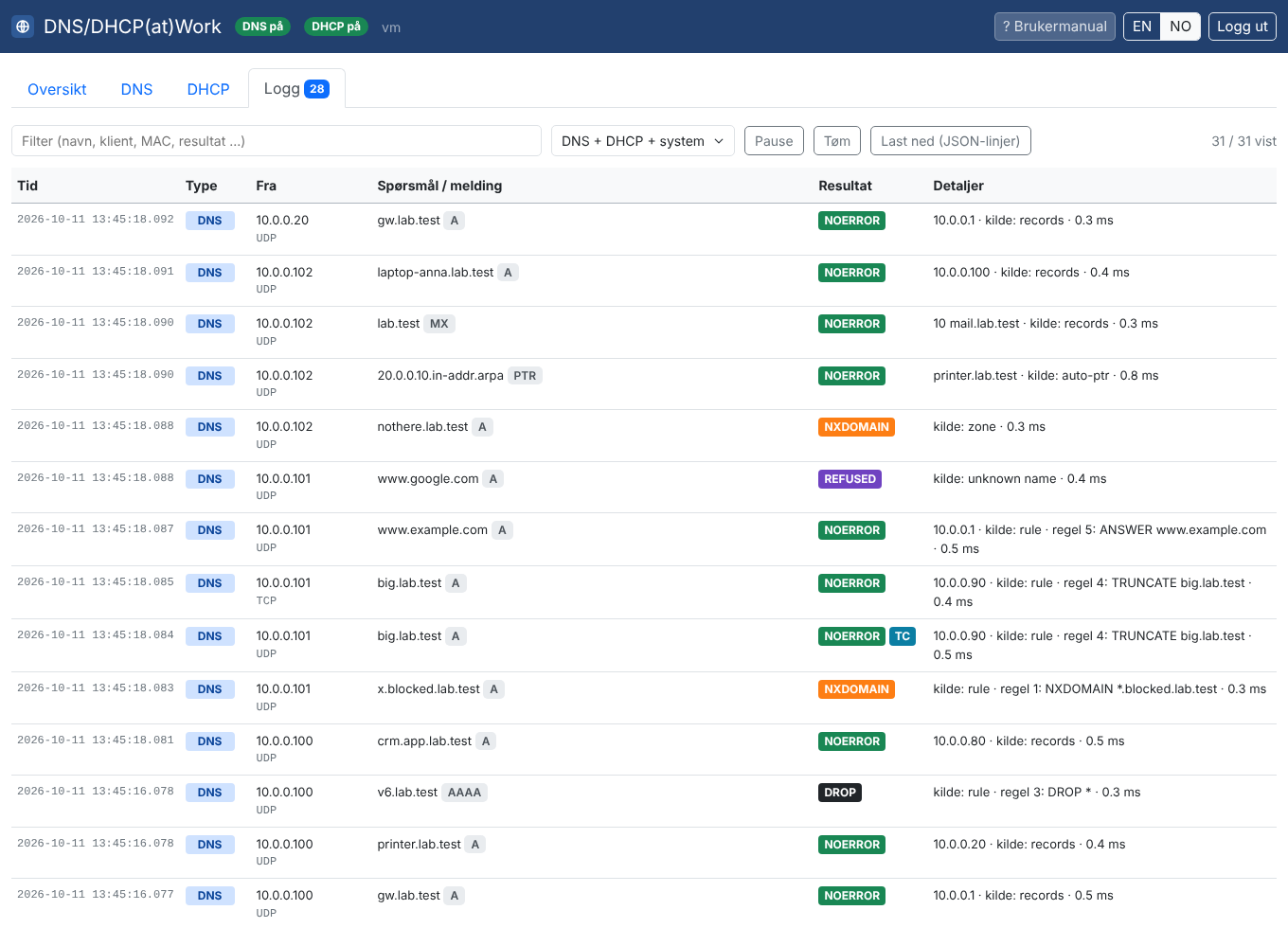Viewport: 1288px width, 928px height.
Task: Click the DNS på status badge
Action: click(x=262, y=27)
